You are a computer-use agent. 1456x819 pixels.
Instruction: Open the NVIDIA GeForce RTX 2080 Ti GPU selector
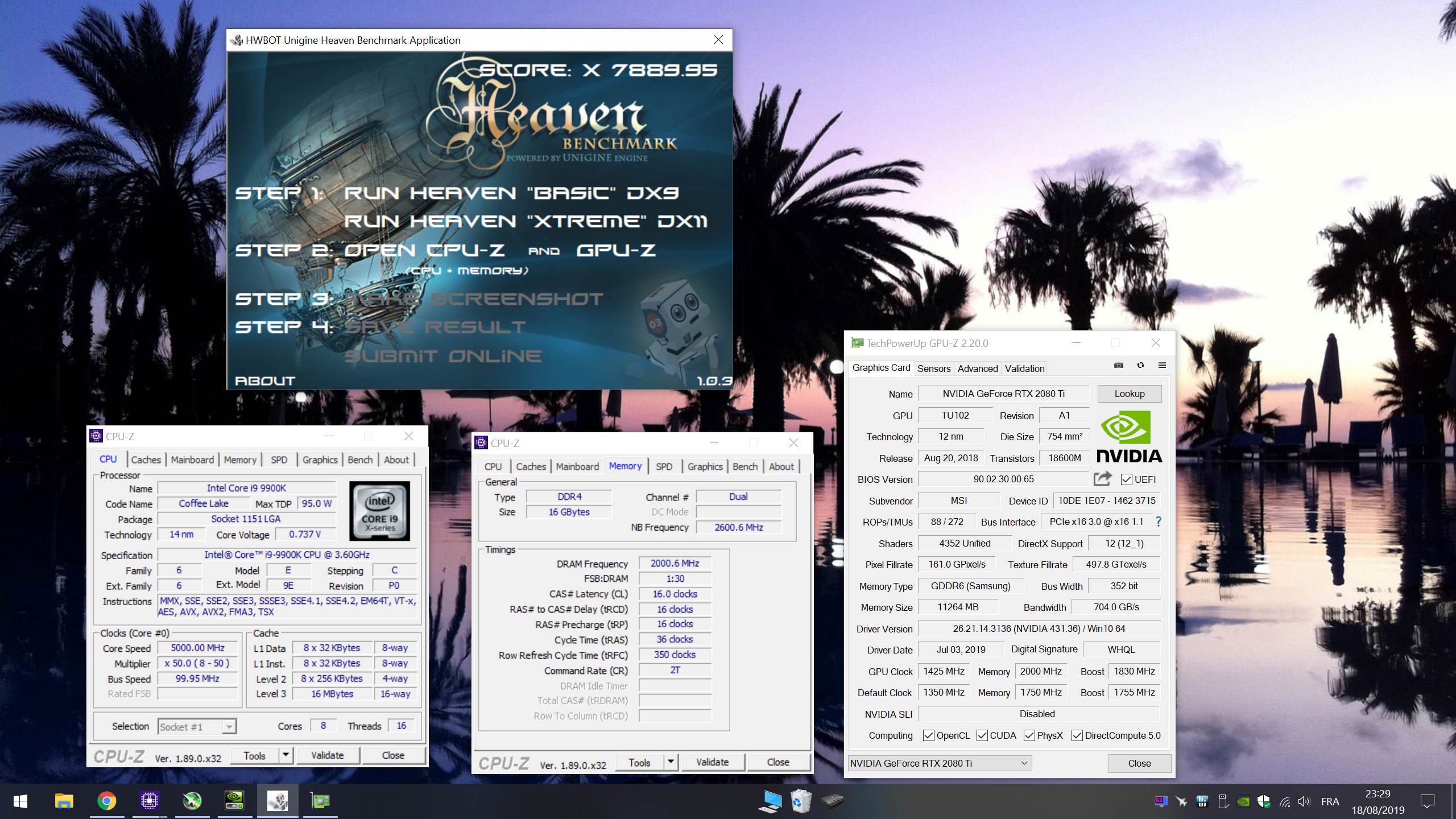[940, 763]
